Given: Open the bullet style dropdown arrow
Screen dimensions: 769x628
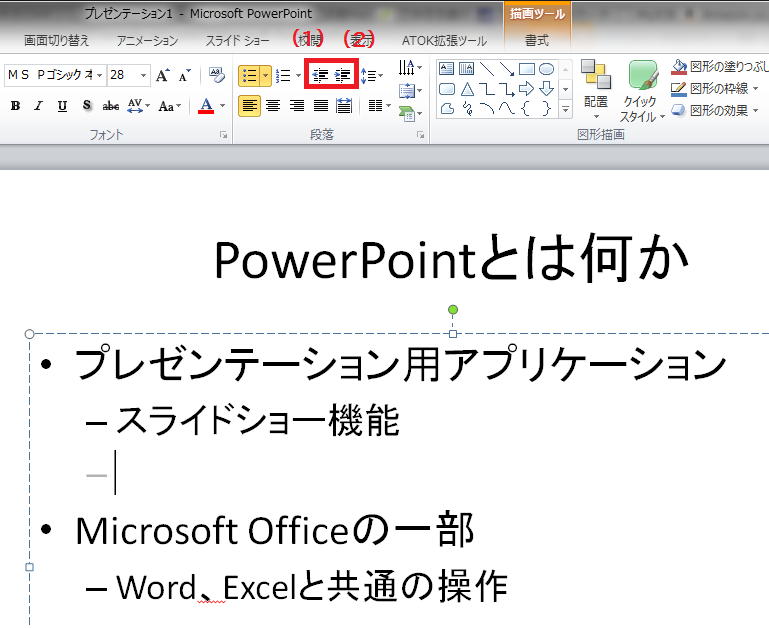Looking at the screenshot, I should (266, 76).
